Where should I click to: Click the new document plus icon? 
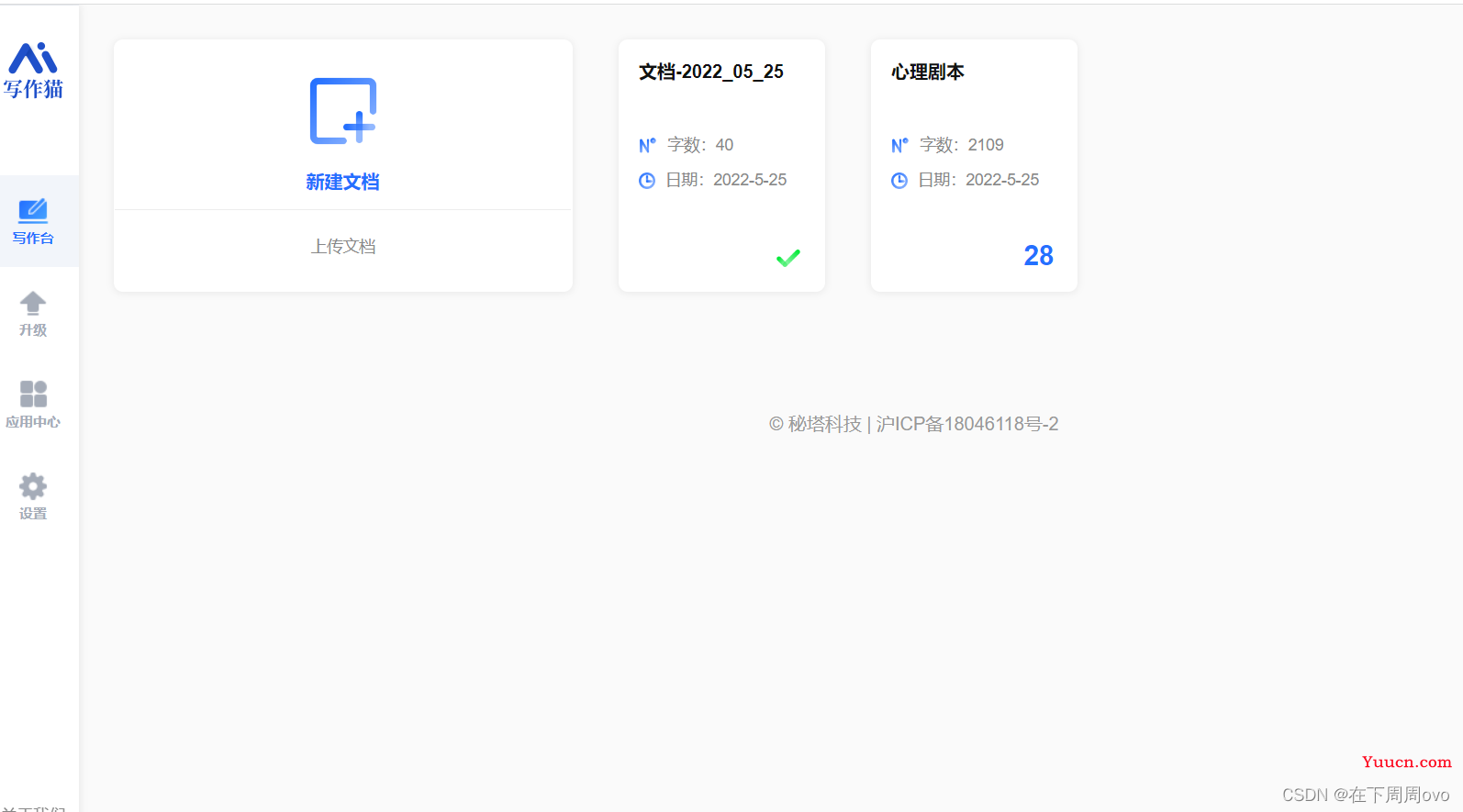click(343, 111)
